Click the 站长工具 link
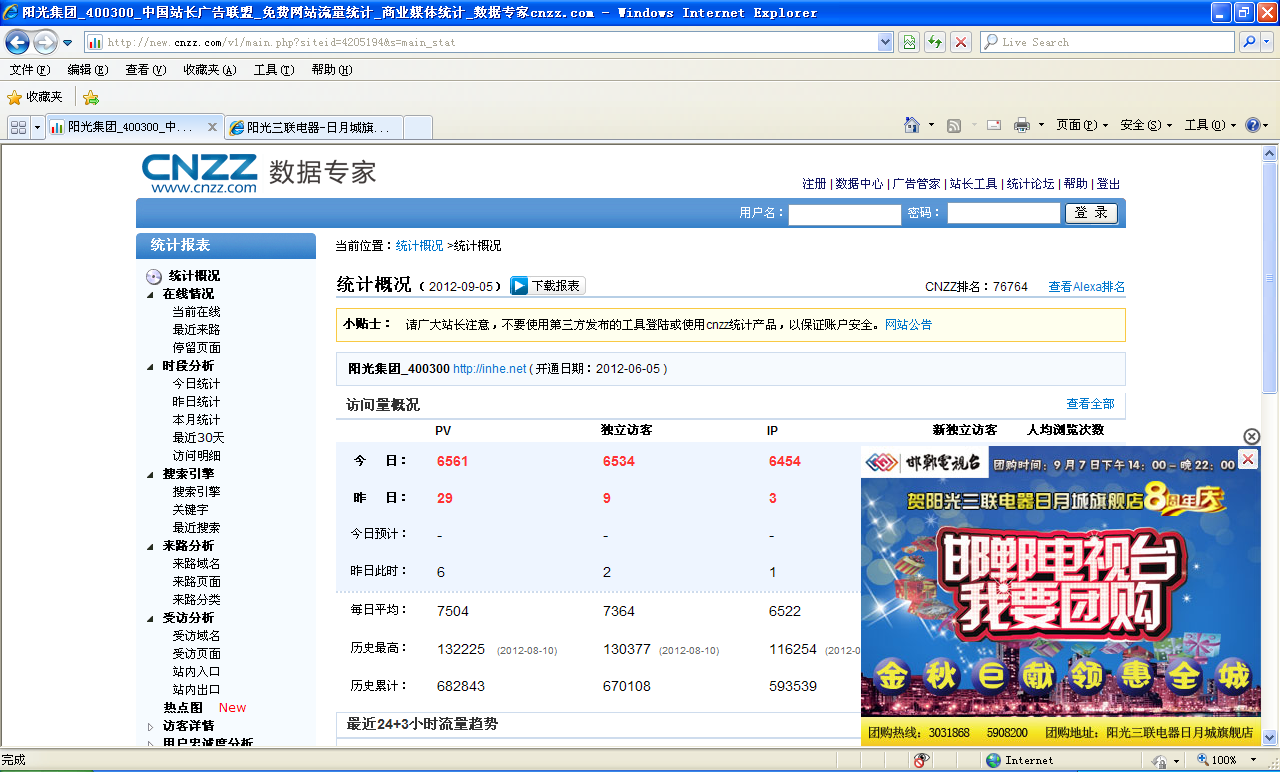 973,184
